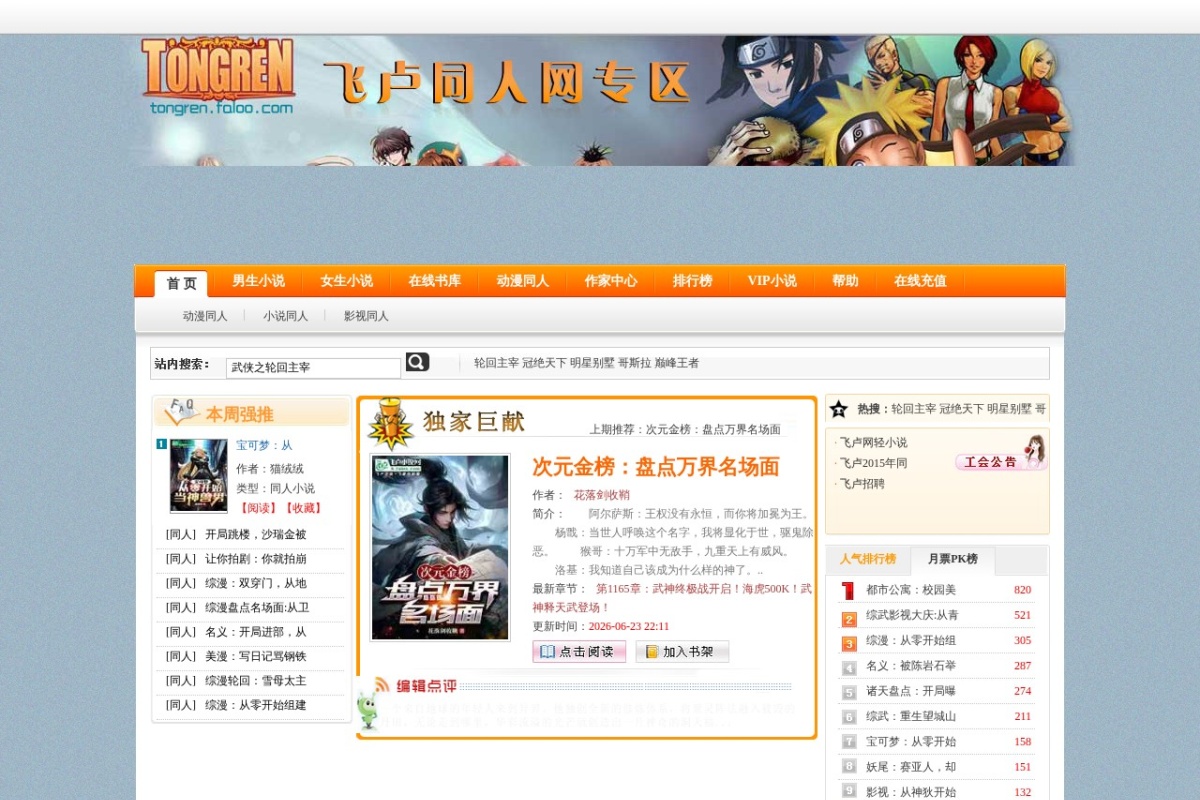Open 综漫：双穿门，从地 entry

click(x=256, y=583)
